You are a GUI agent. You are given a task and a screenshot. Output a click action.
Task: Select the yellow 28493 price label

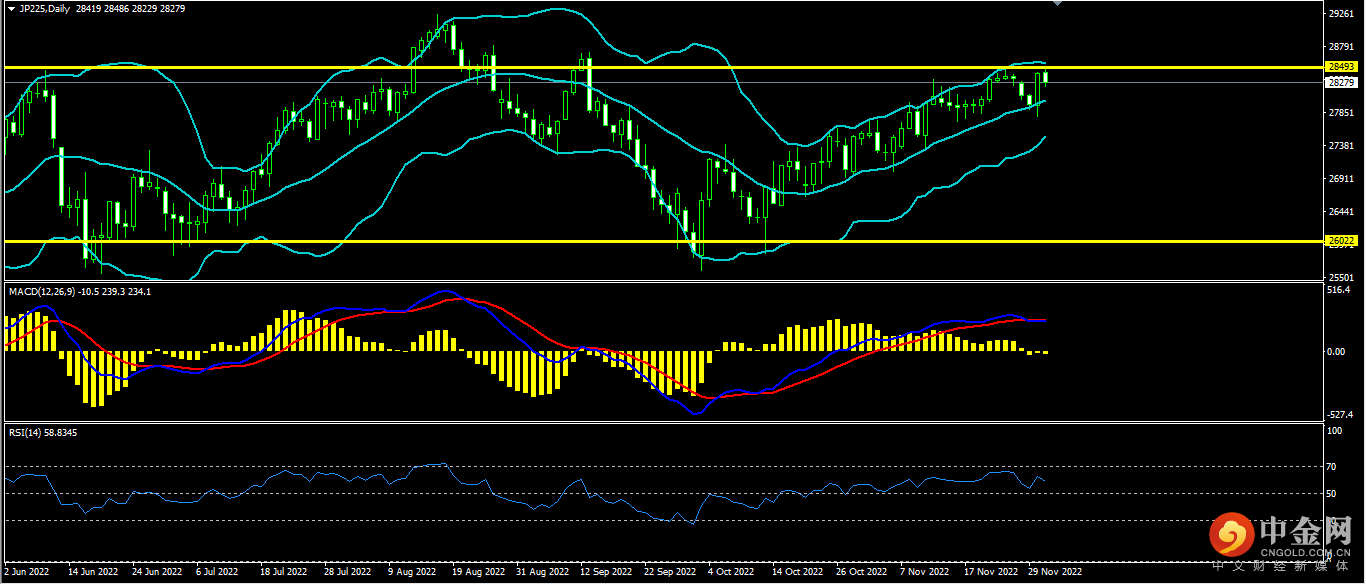(1340, 66)
